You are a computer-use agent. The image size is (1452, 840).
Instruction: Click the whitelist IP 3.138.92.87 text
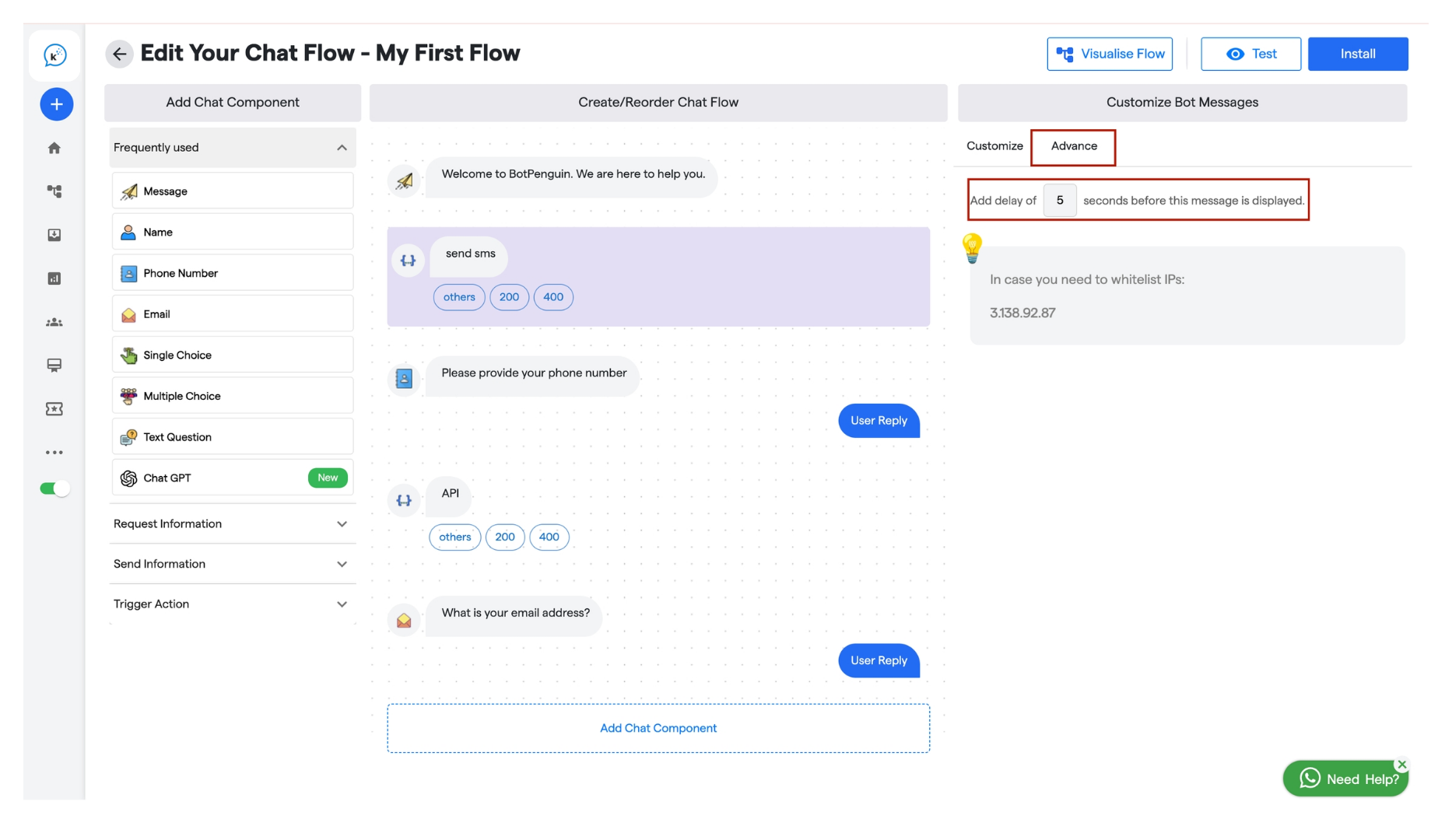click(x=1022, y=313)
